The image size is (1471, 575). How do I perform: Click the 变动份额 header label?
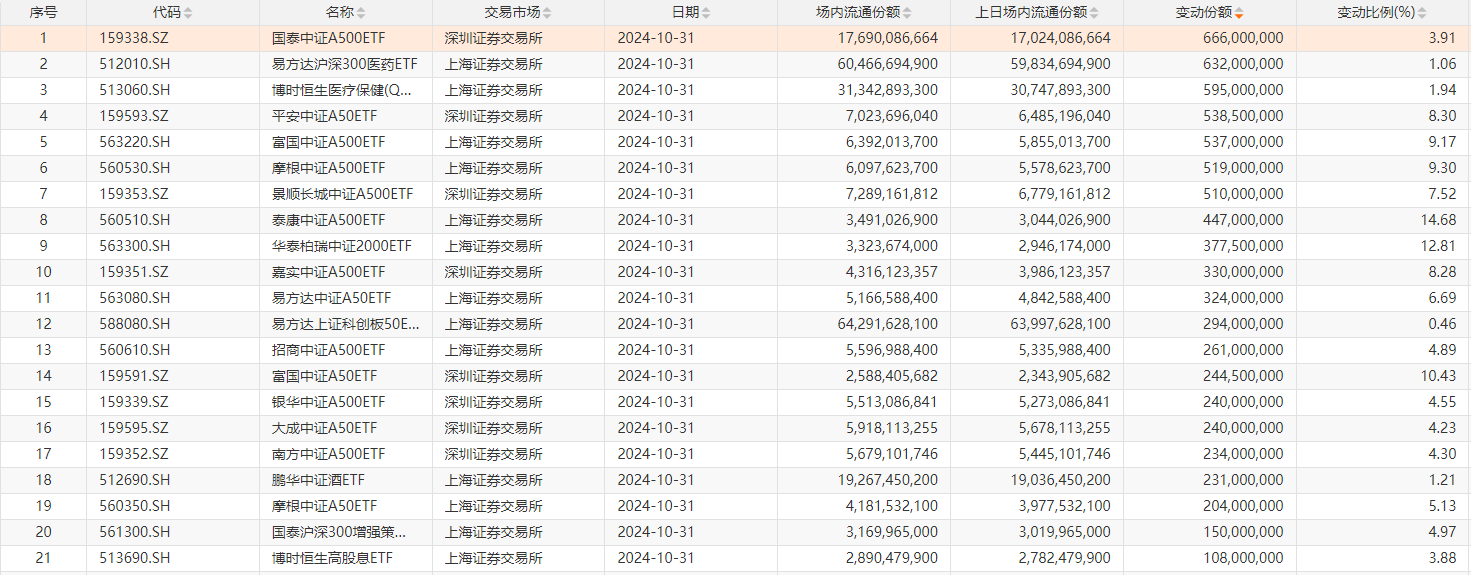[1204, 13]
